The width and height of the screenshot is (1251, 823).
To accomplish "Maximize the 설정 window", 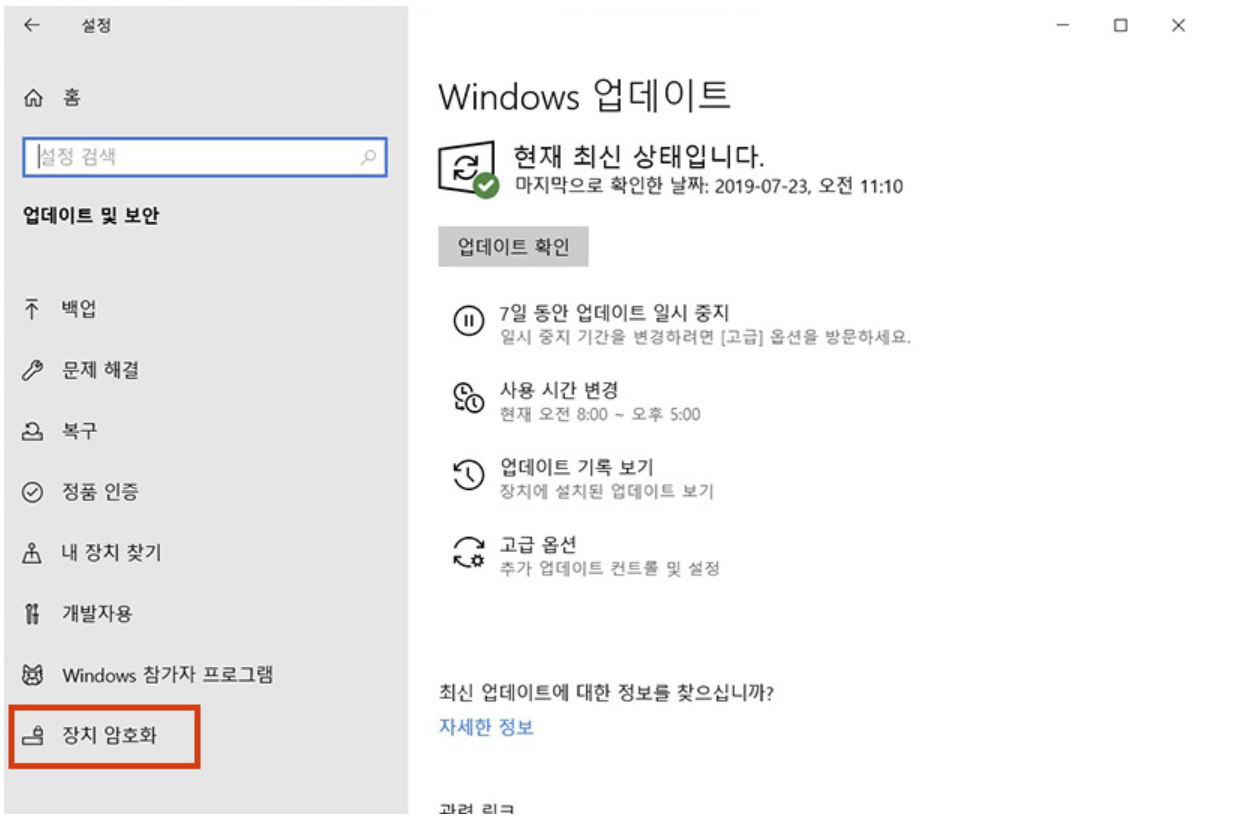I will coord(1121,26).
